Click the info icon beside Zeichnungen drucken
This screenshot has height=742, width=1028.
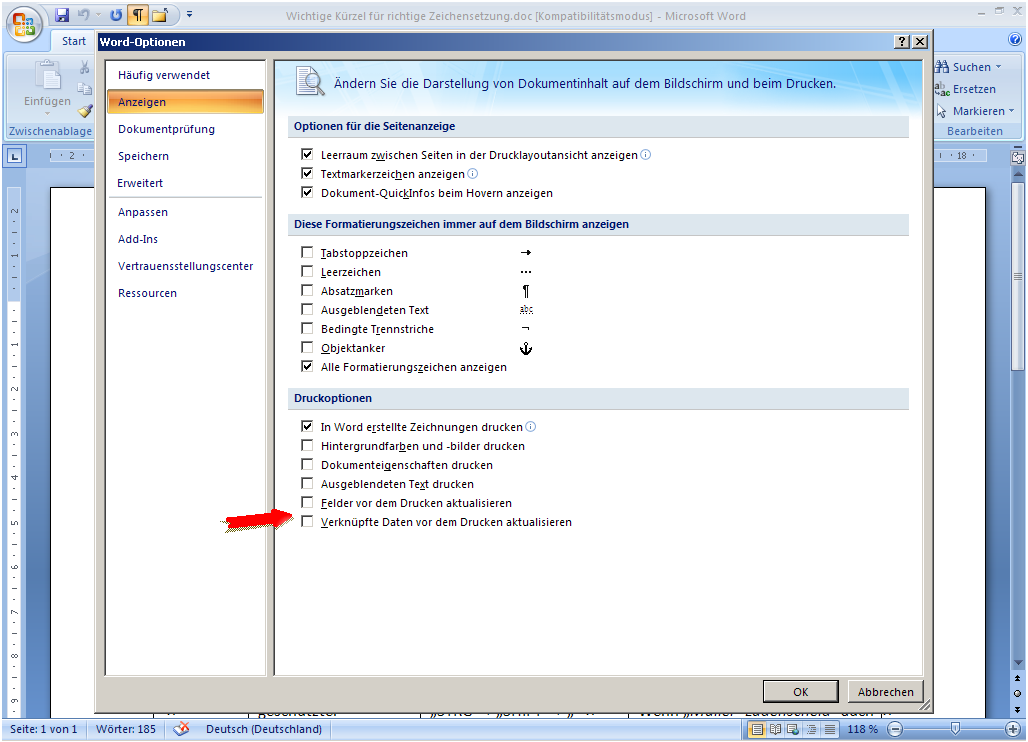[531, 427]
